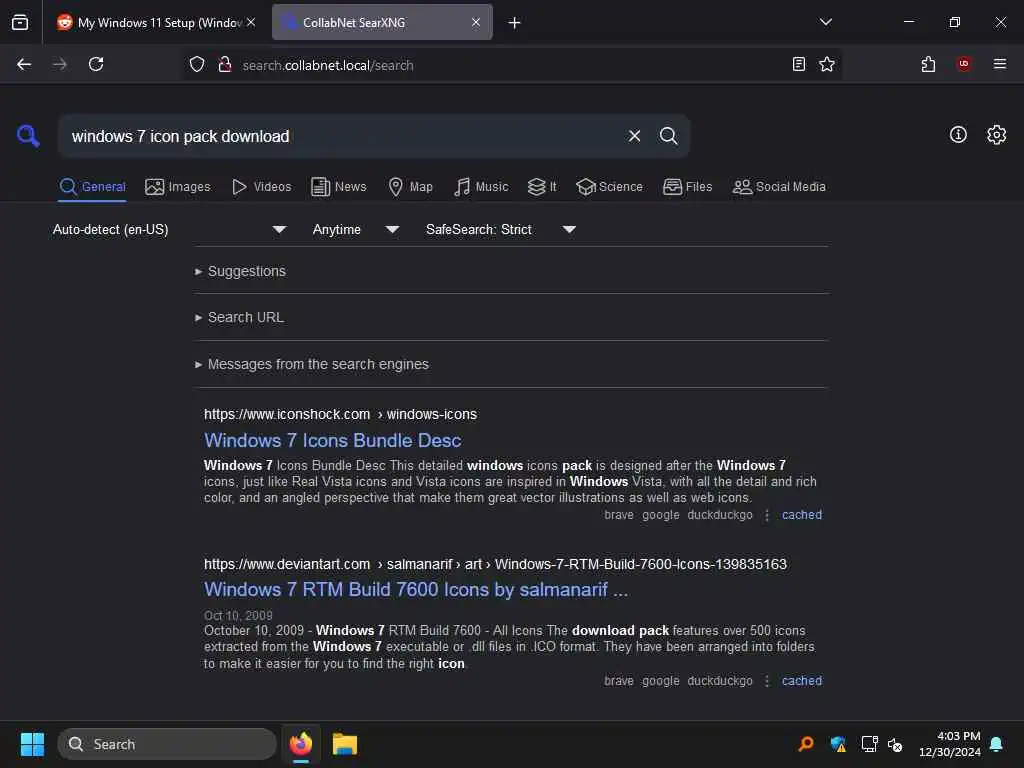Open the Files category
Image resolution: width=1024 pixels, height=768 pixels.
tap(687, 187)
